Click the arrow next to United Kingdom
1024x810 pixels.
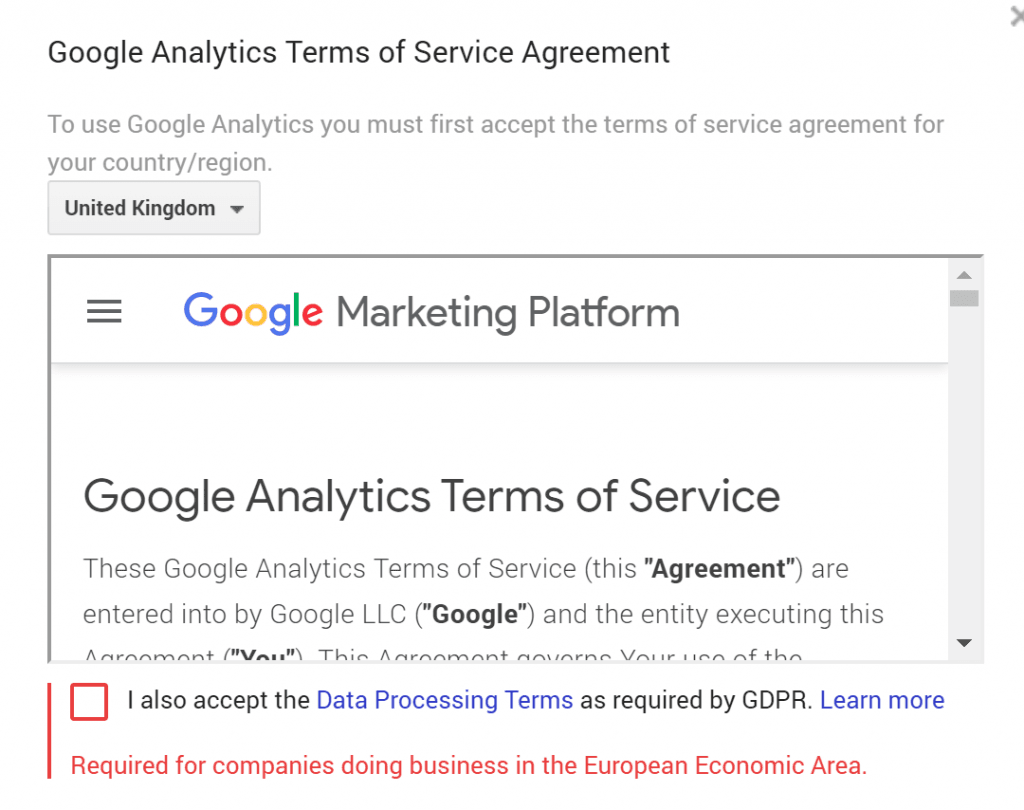(x=237, y=208)
